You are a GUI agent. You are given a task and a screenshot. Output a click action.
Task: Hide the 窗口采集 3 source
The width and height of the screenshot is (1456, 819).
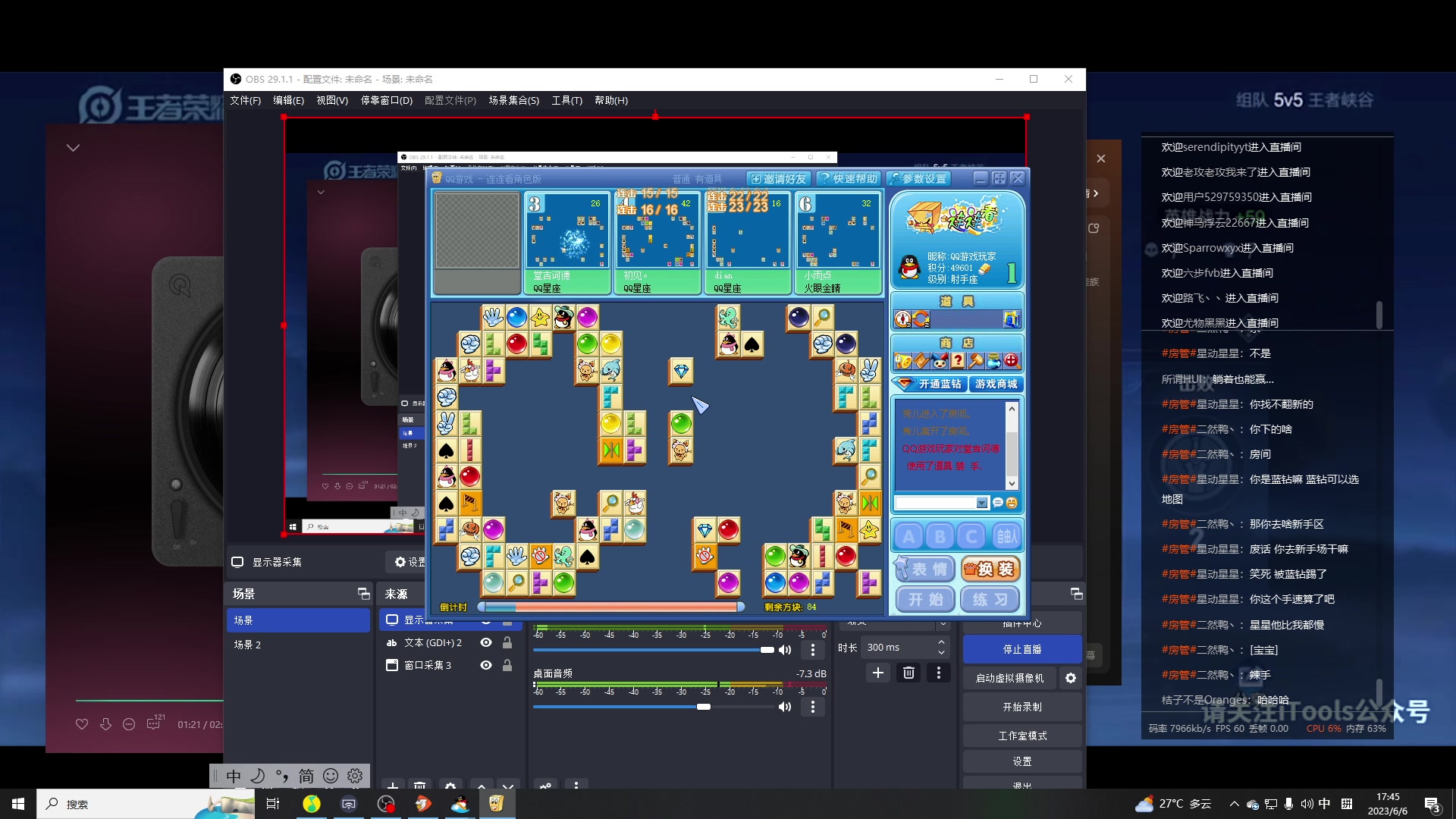click(x=486, y=665)
